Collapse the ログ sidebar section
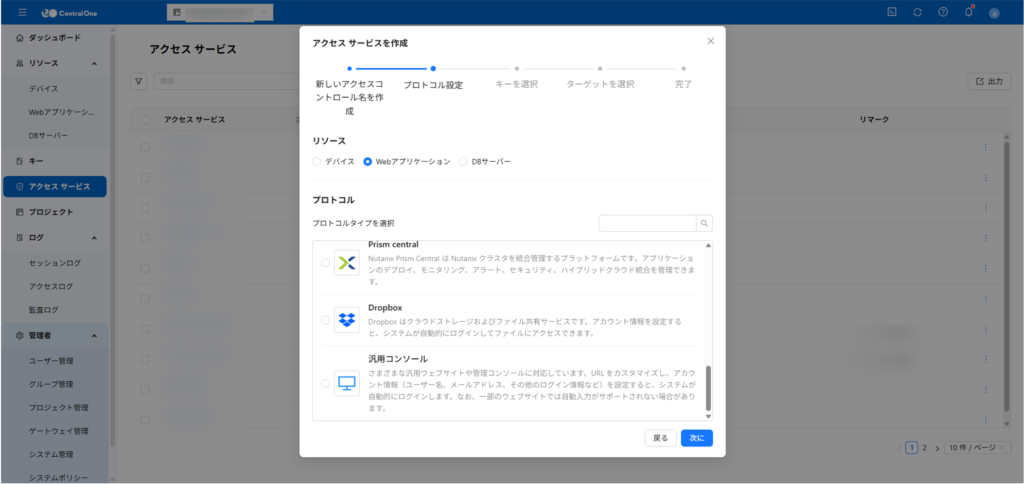The width and height of the screenshot is (1024, 484). [x=94, y=237]
